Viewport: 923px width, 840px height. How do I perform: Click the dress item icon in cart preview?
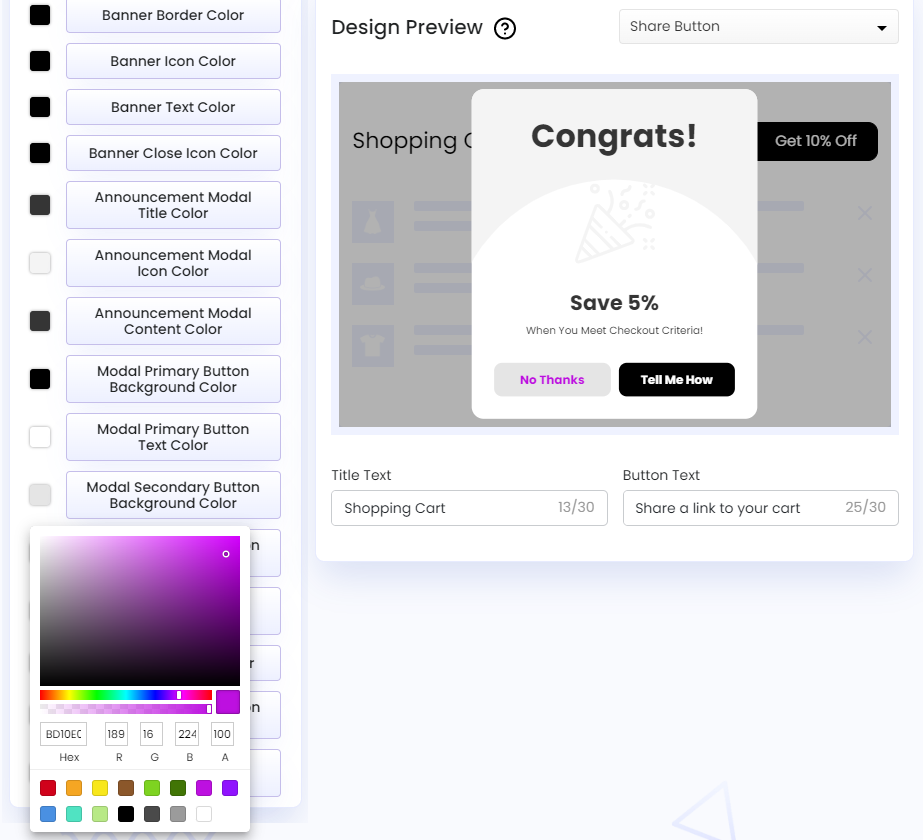tap(372, 221)
